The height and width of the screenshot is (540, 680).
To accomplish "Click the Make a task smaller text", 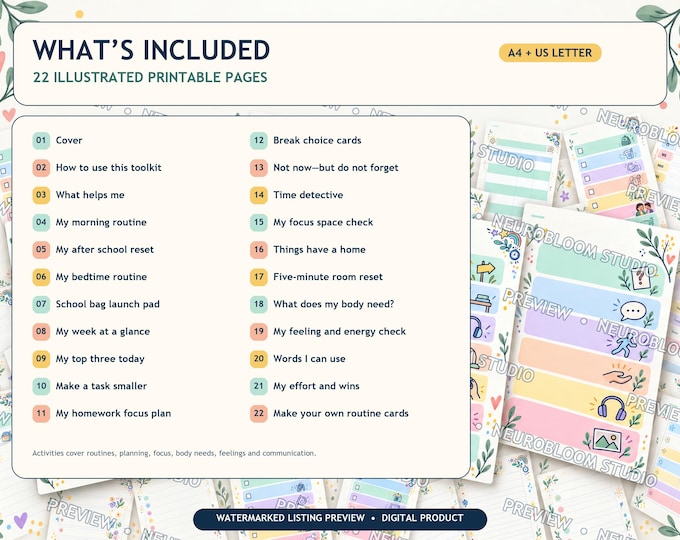I will 101,386.
